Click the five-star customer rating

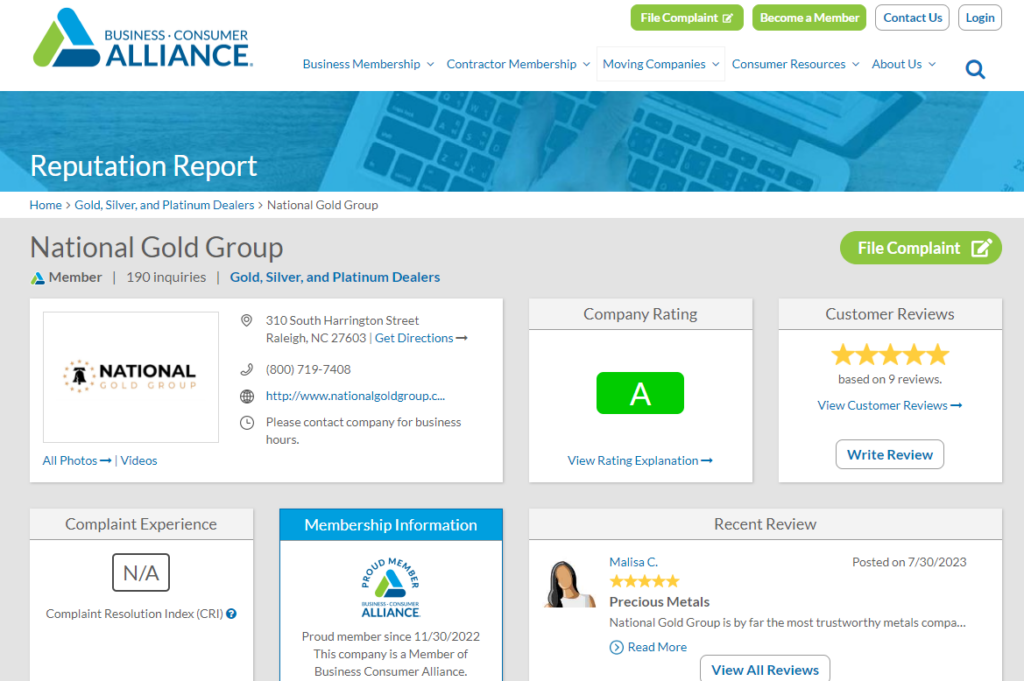(x=889, y=355)
